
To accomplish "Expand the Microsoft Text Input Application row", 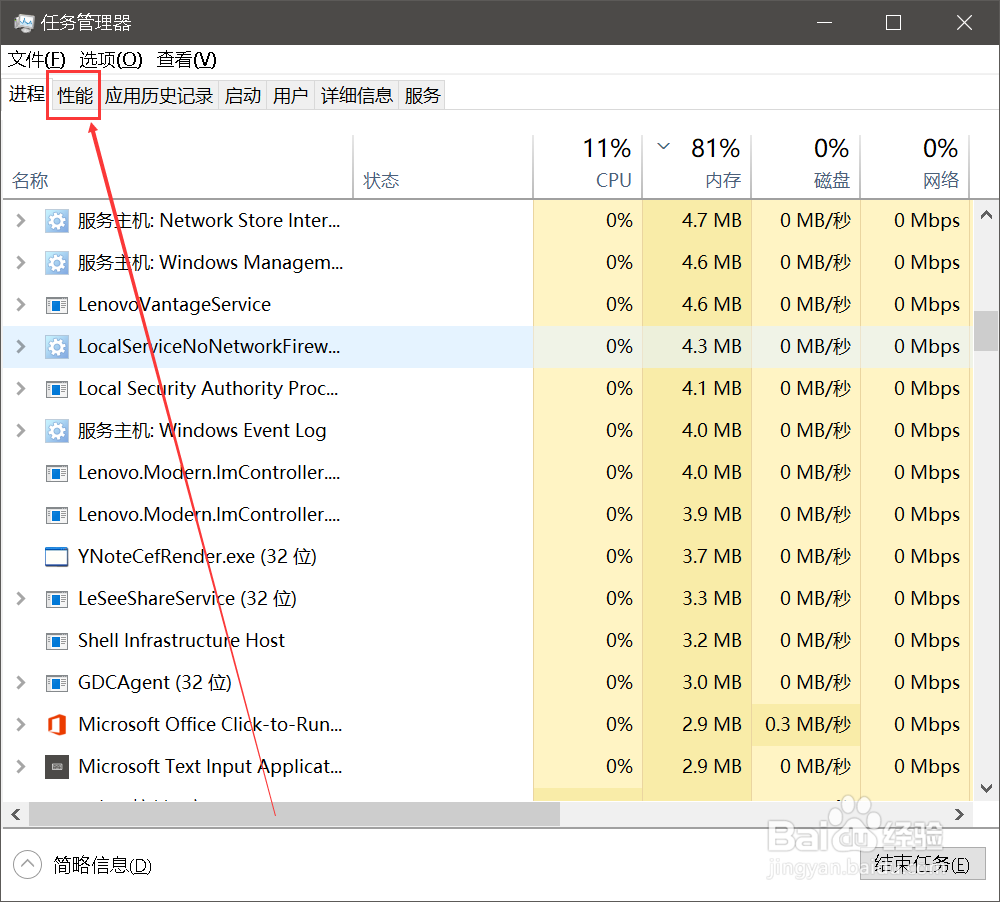I will pos(20,767).
